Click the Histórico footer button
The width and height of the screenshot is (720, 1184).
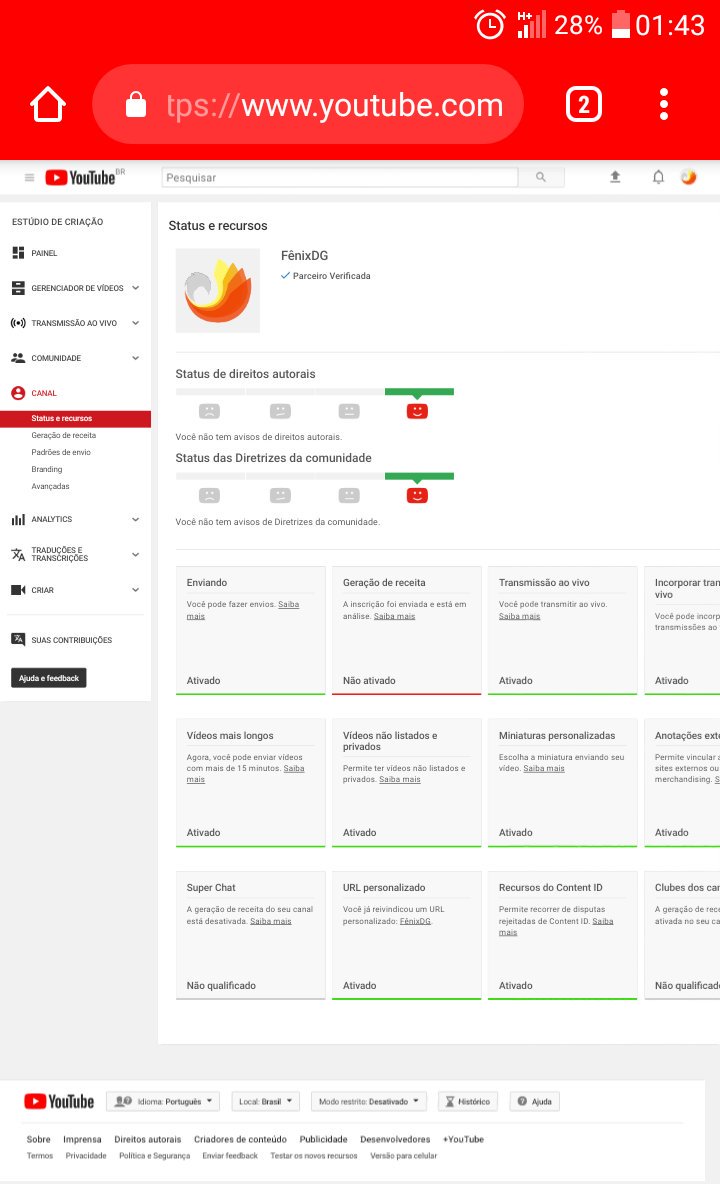[x=468, y=1101]
